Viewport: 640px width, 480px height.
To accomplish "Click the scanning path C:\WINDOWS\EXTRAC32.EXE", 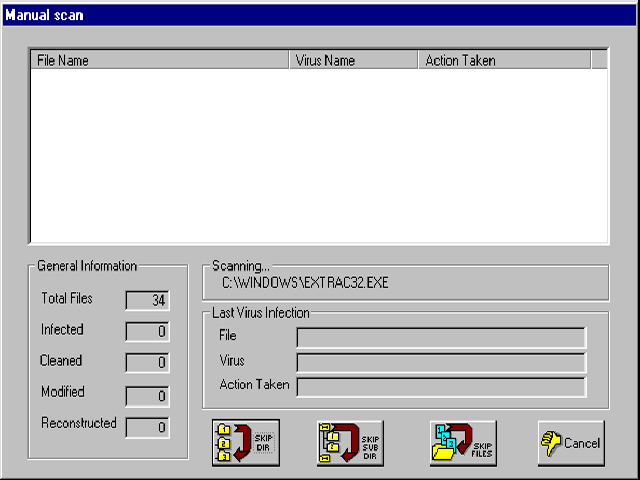I will click(x=305, y=283).
